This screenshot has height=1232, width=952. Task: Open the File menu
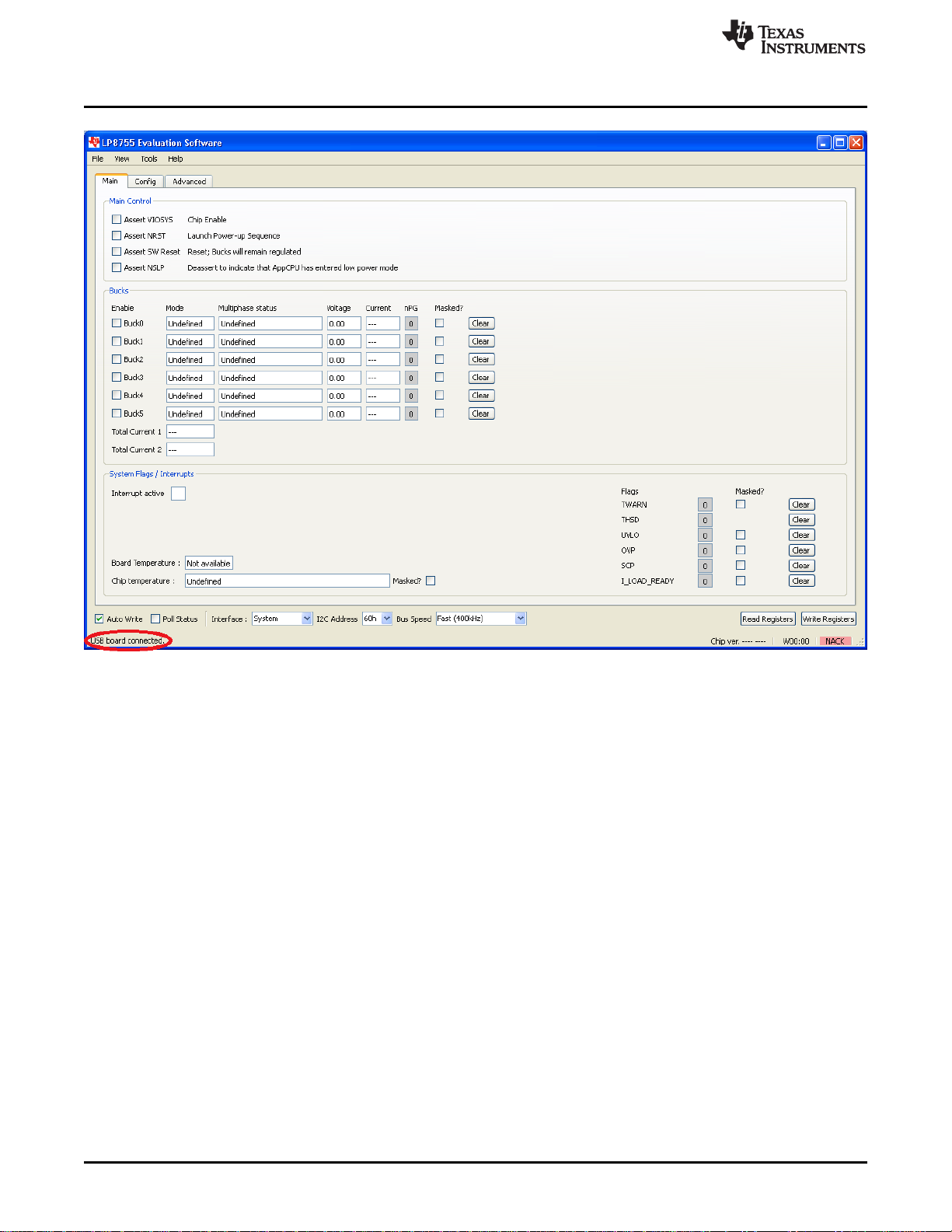pyautogui.click(x=98, y=159)
